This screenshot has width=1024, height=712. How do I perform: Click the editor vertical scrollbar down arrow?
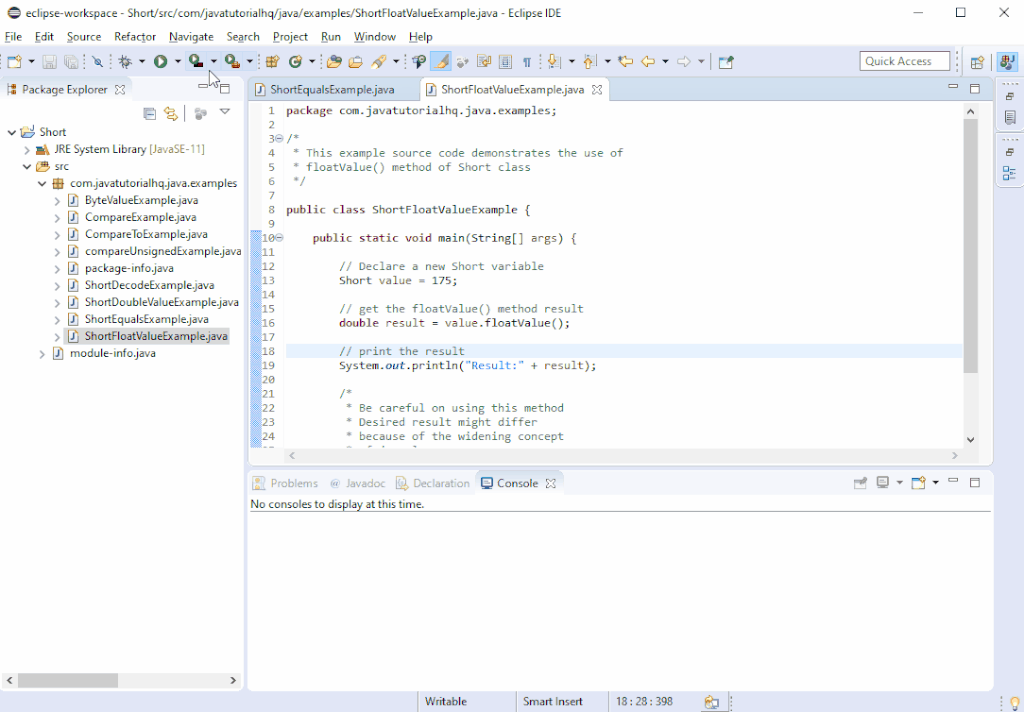coord(970,438)
